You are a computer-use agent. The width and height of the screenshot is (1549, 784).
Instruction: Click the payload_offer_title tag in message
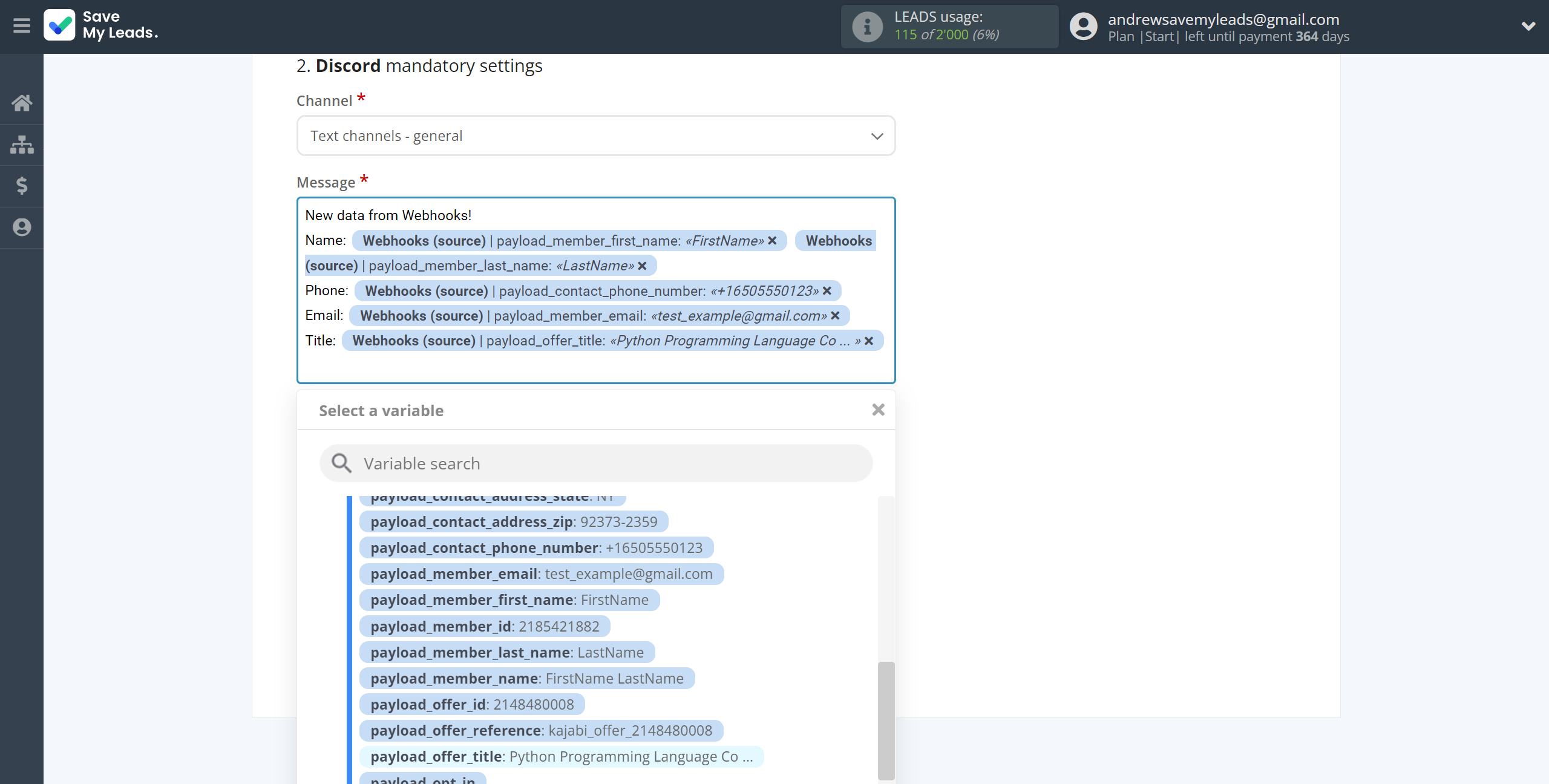tap(612, 341)
